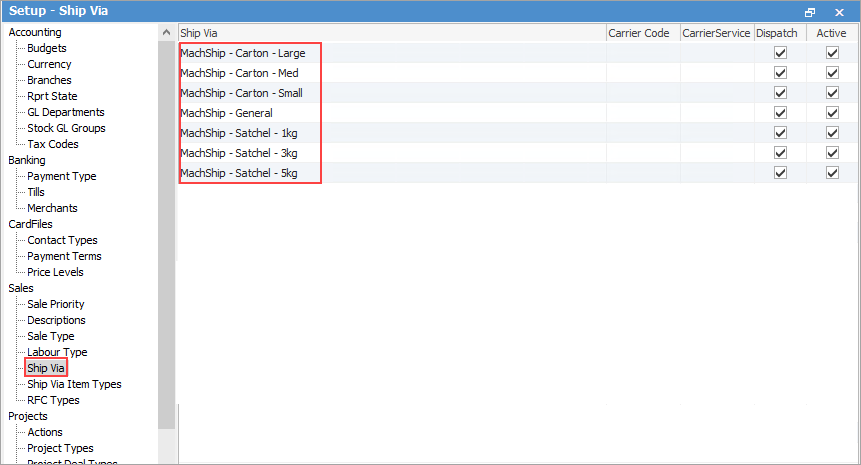Toggle Active for MachShip - Carton - Med
The image size is (861, 465).
pyautogui.click(x=832, y=73)
